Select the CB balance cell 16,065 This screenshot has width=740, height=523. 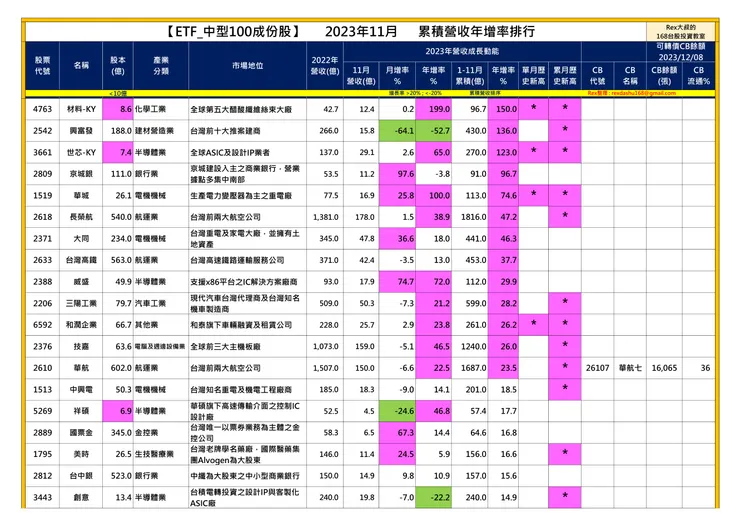(664, 368)
